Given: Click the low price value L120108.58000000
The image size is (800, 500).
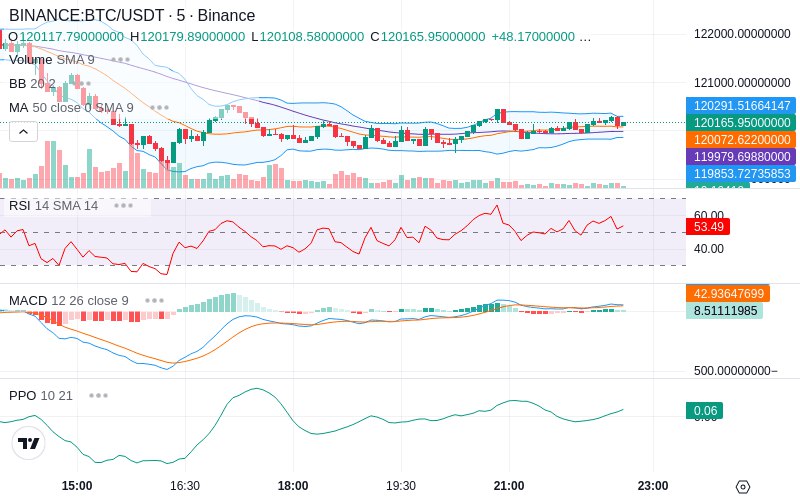Looking at the screenshot, I should tap(307, 37).
